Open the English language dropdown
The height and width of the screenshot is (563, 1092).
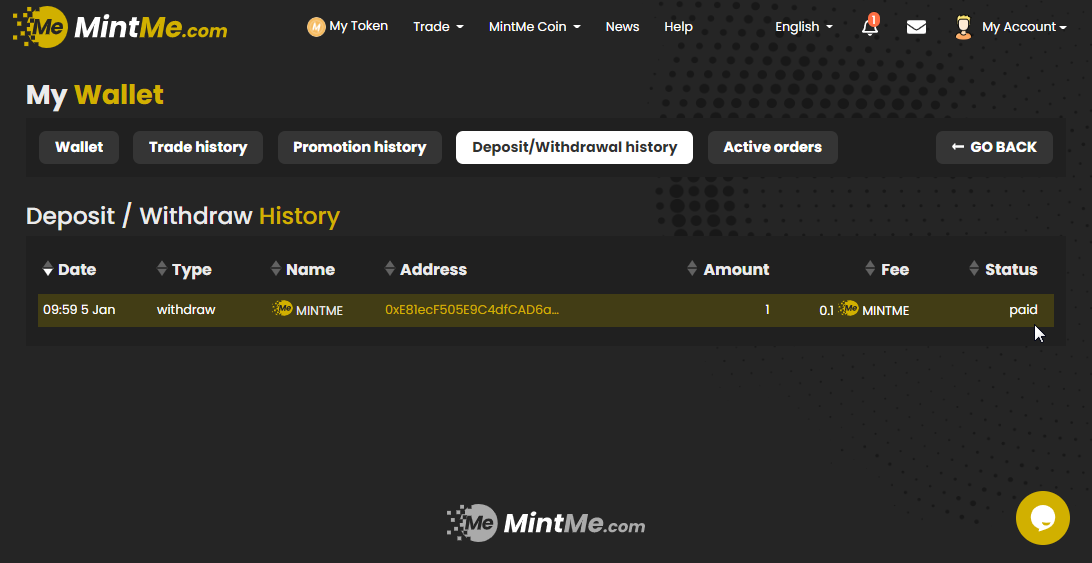tap(803, 27)
